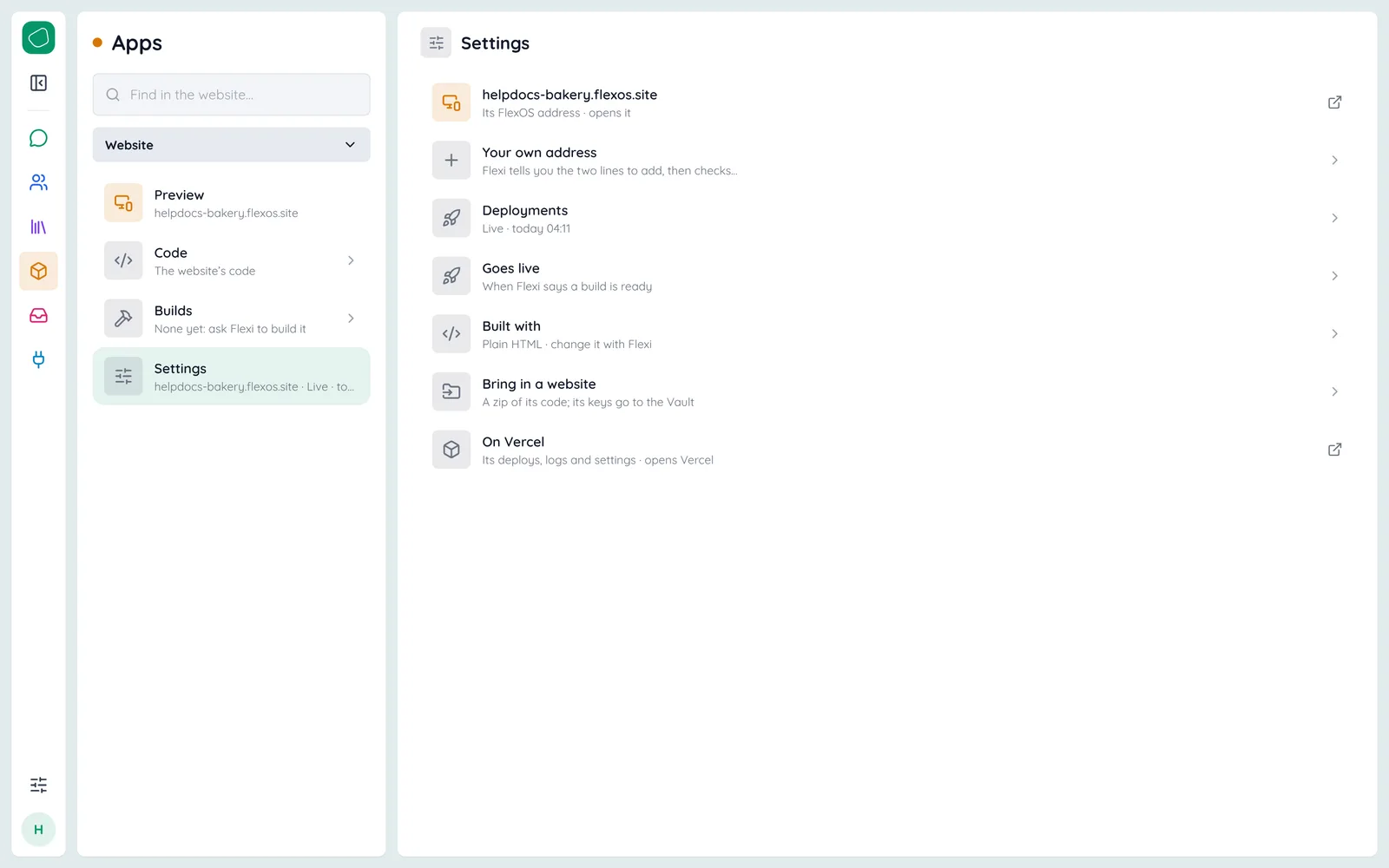The height and width of the screenshot is (868, 1389).
Task: Open external link icon for helpdocs-bakery.flexos.site
Action: pos(1334,102)
